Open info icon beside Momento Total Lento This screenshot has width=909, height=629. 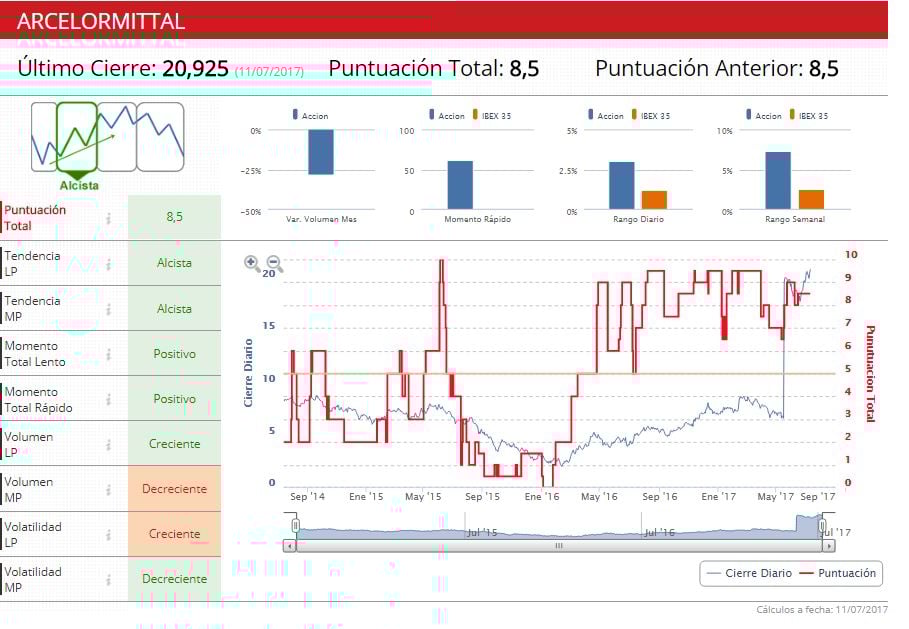click(x=108, y=354)
